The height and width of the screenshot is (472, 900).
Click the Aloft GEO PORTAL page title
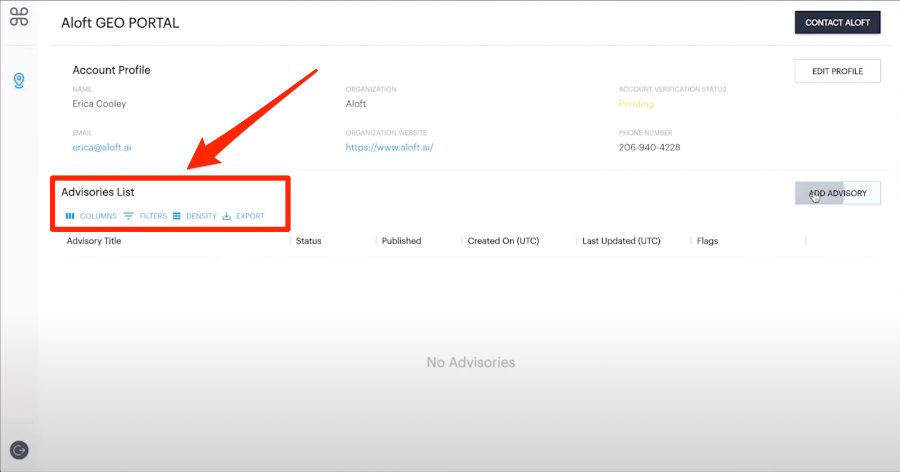tap(120, 23)
